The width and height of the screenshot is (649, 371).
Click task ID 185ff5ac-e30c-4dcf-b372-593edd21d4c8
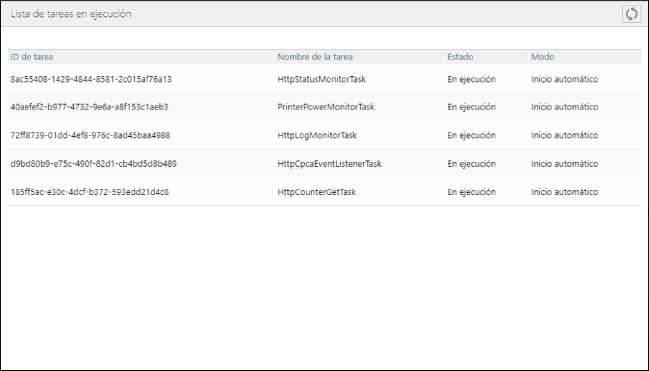coord(89,192)
